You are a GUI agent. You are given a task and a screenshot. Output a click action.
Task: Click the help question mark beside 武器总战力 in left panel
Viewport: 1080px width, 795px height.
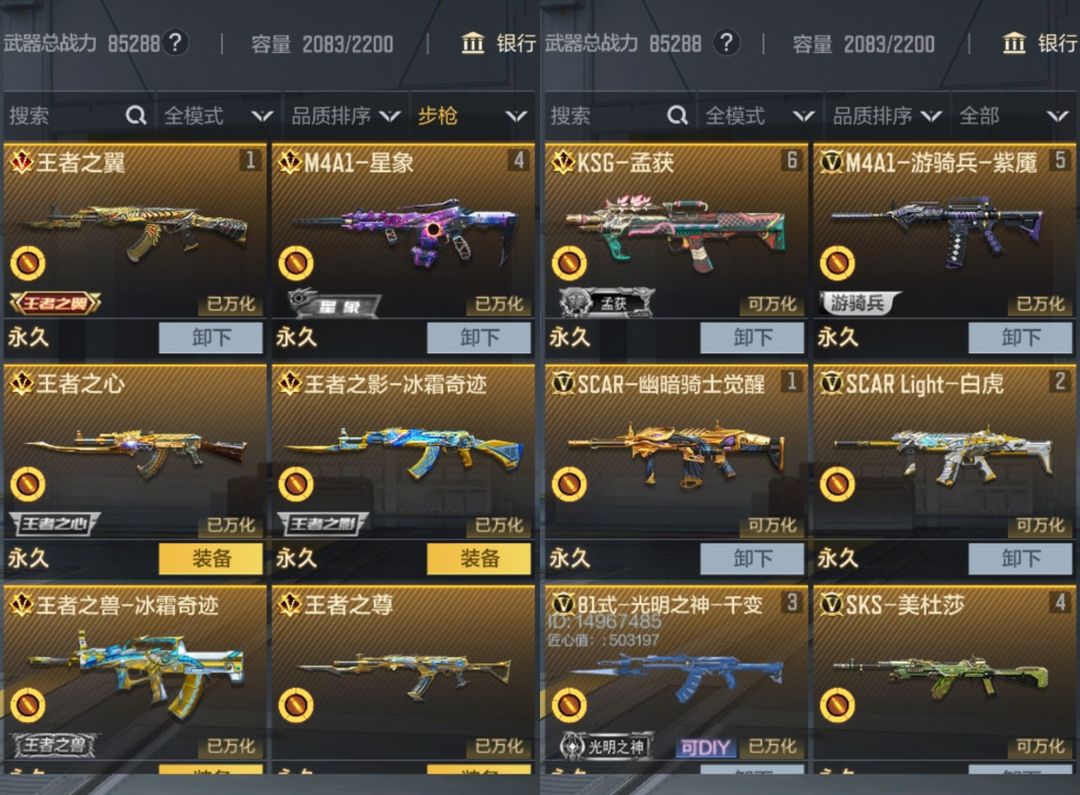[x=176, y=43]
